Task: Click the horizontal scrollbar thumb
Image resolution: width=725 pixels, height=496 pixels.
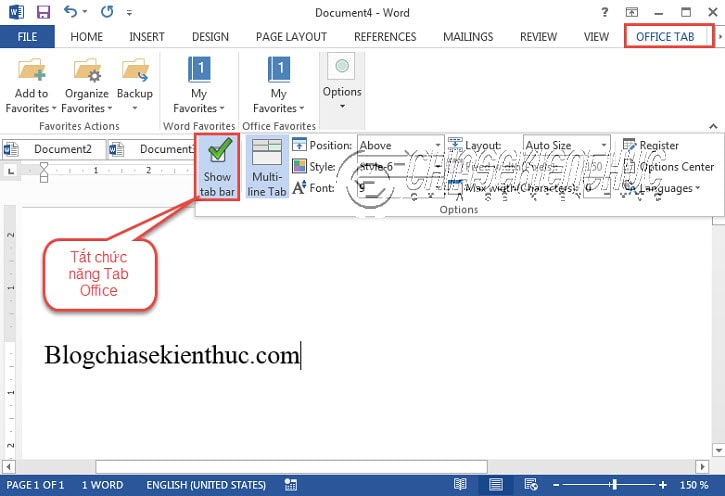Action: [x=291, y=466]
